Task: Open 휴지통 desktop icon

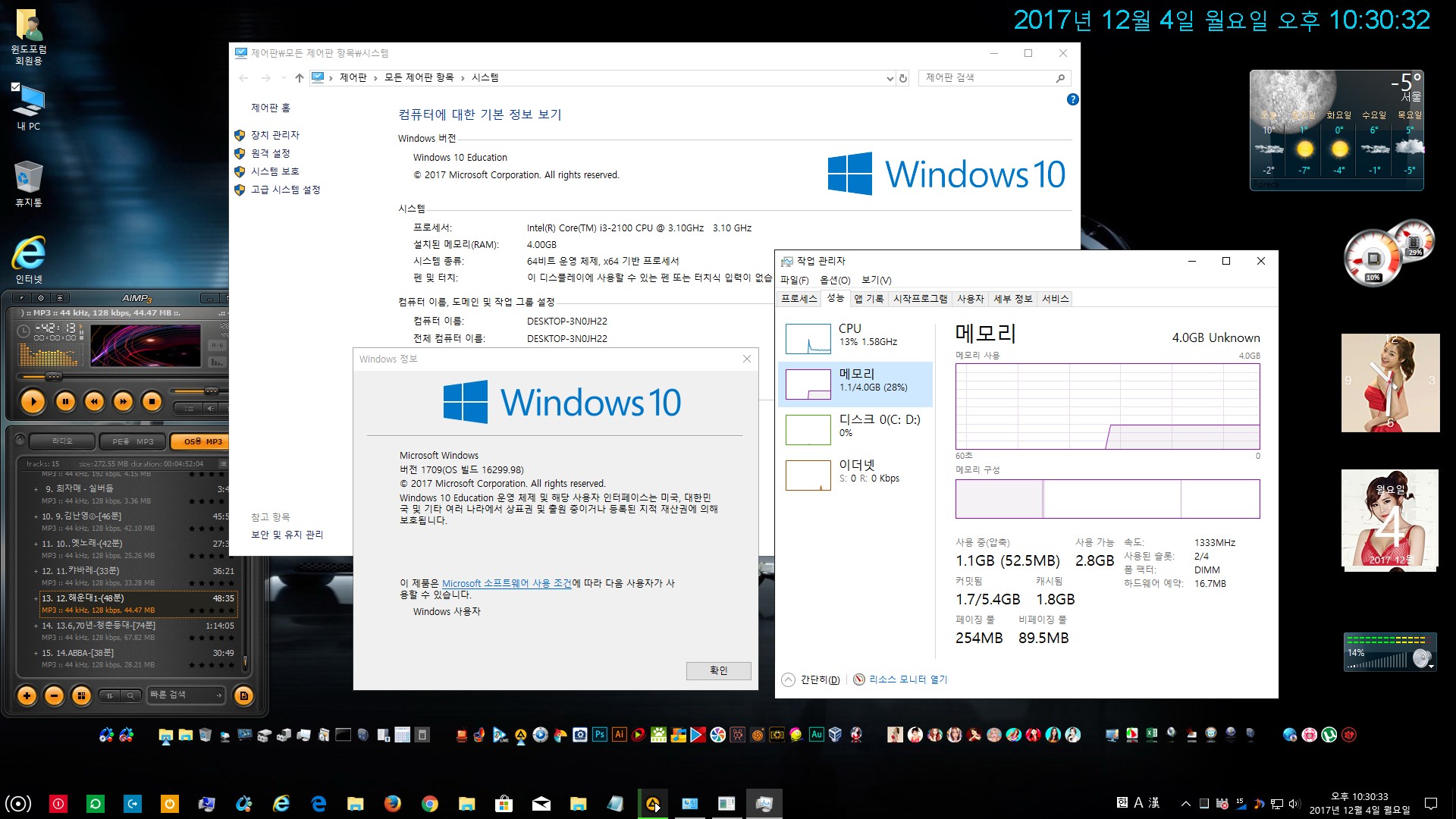Action: point(29,184)
